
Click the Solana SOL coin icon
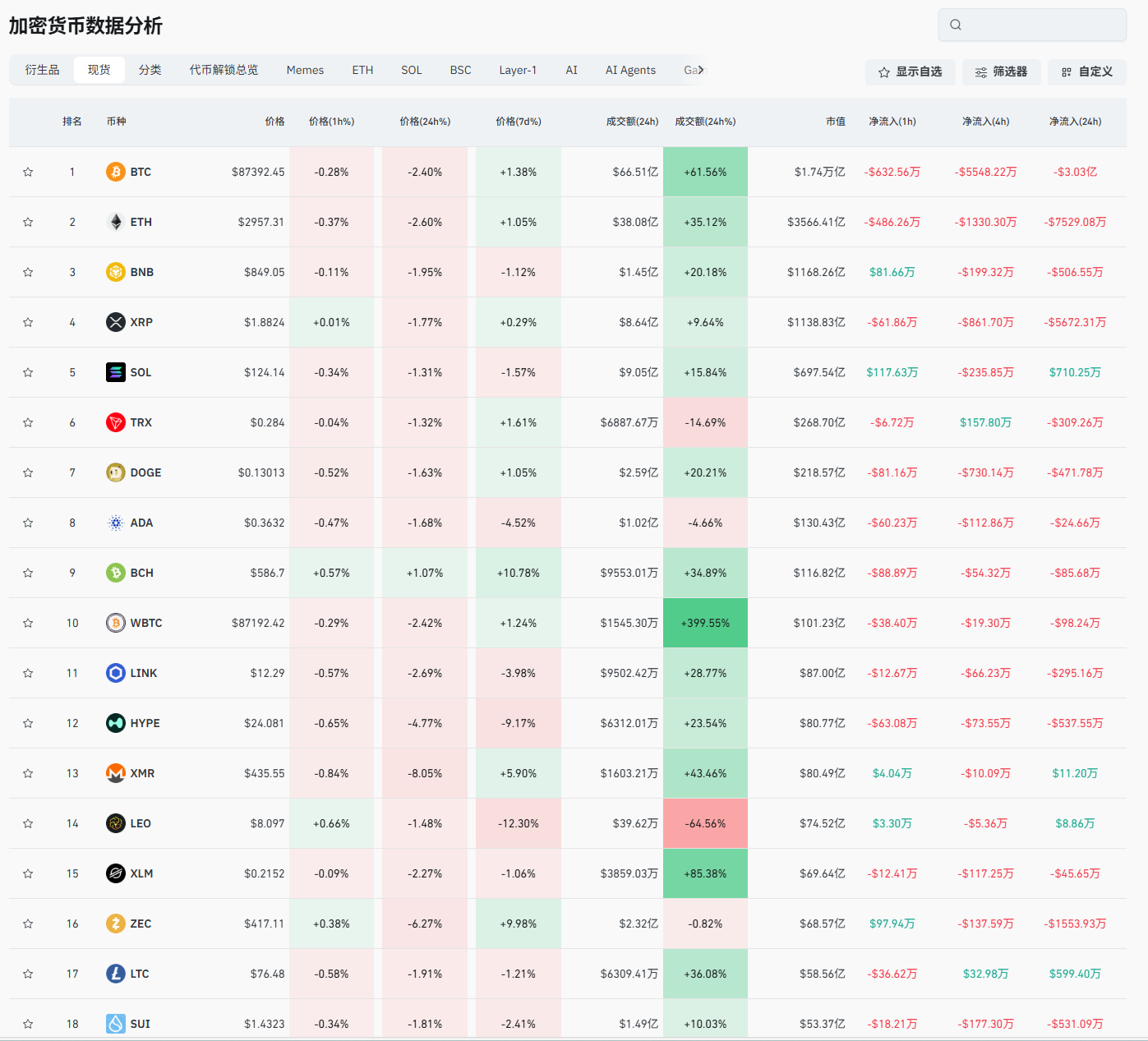(116, 372)
